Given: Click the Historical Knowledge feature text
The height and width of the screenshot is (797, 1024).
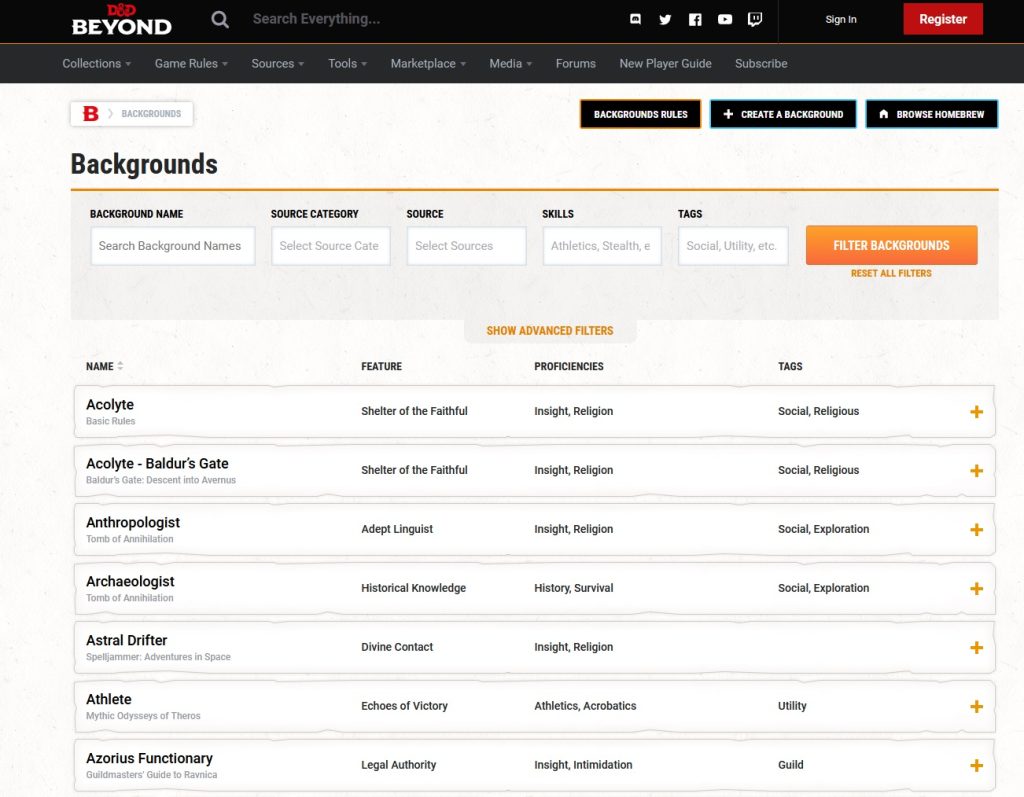Looking at the screenshot, I should pos(413,588).
